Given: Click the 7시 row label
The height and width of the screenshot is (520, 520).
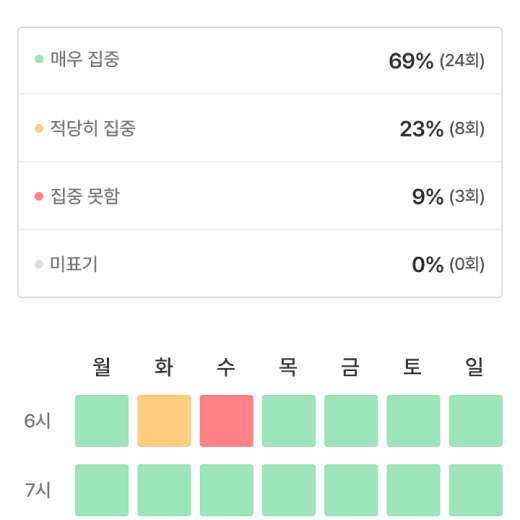Looking at the screenshot, I should tap(37, 490).
